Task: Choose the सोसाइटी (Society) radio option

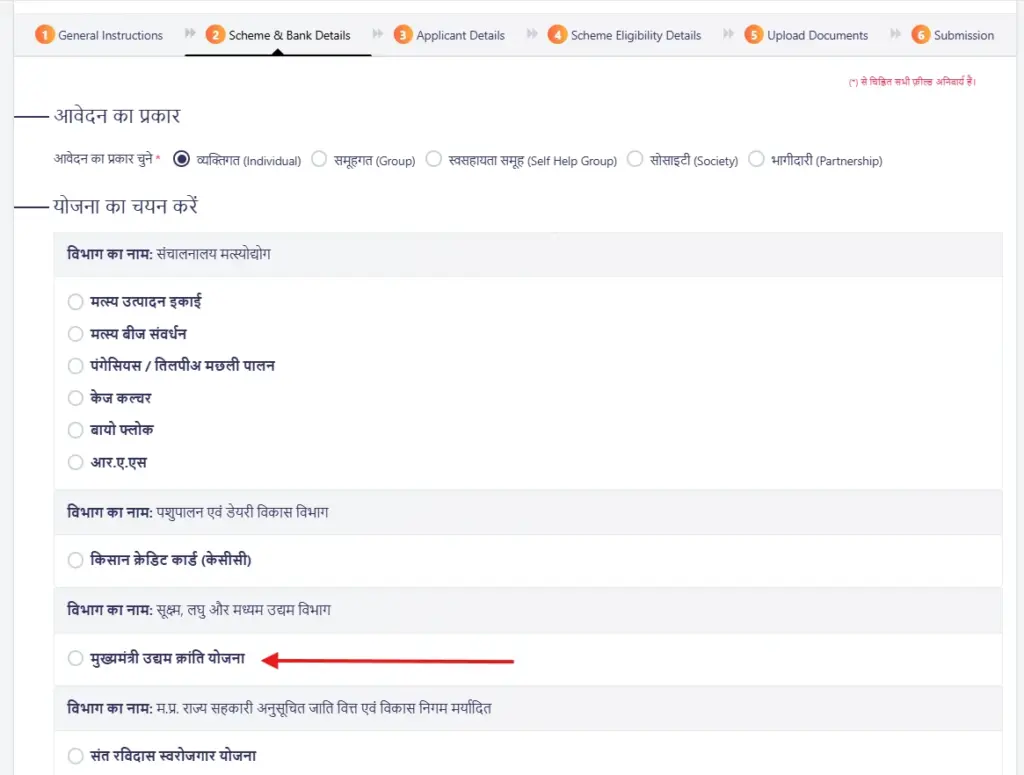Action: pos(635,159)
